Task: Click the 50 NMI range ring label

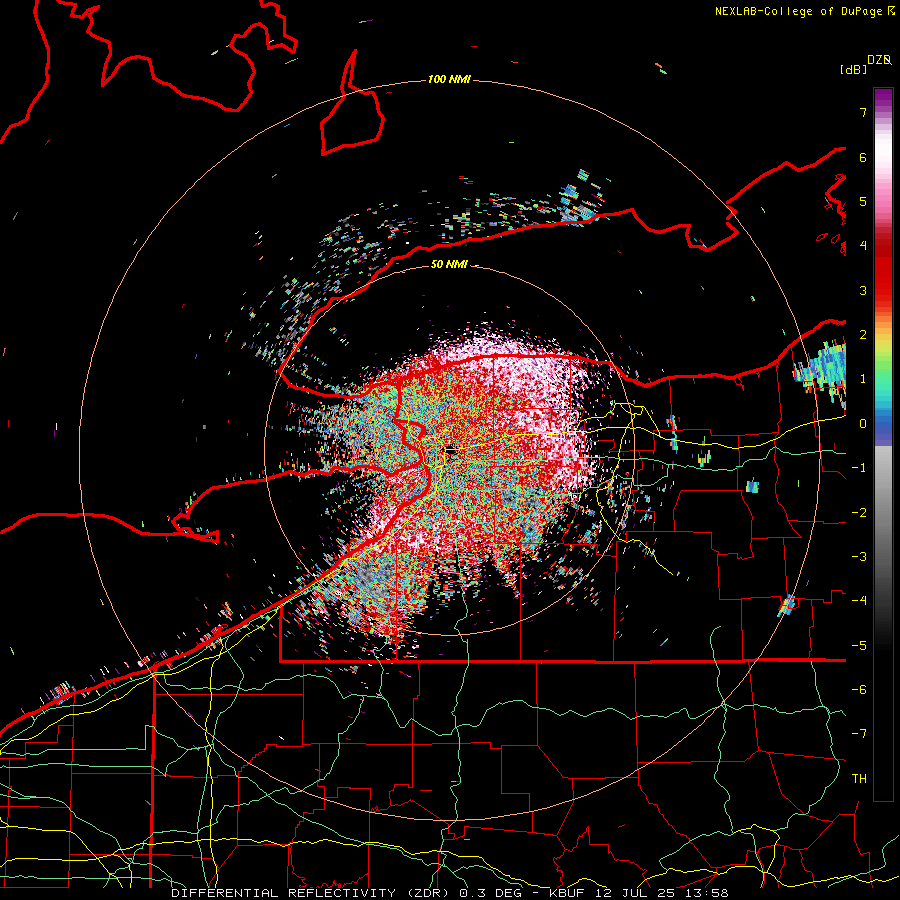Action: pyautogui.click(x=449, y=264)
